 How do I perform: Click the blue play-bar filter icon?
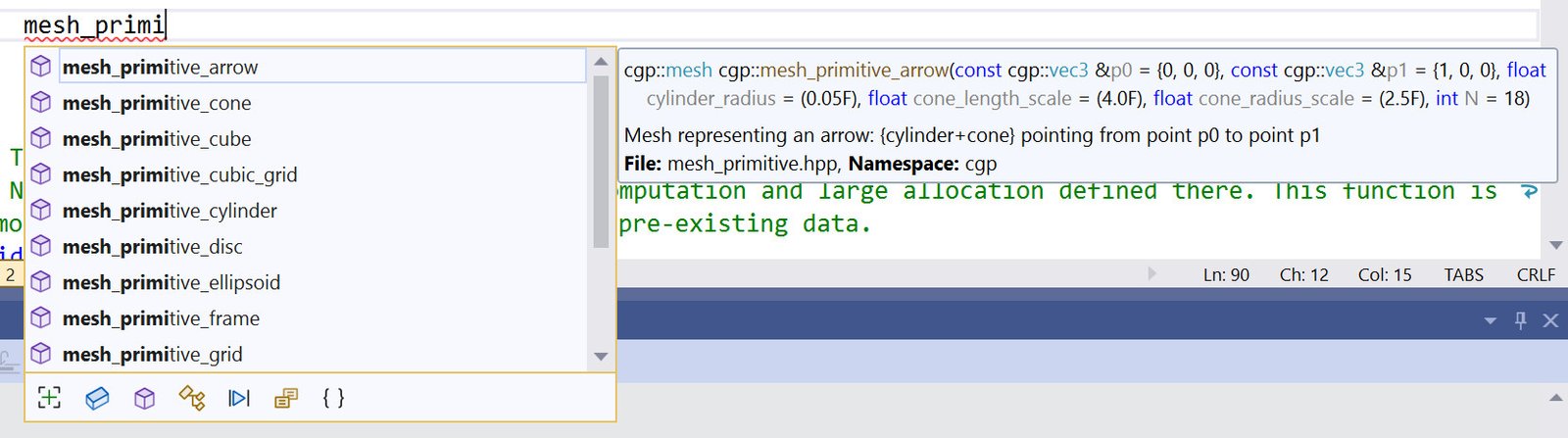[239, 398]
